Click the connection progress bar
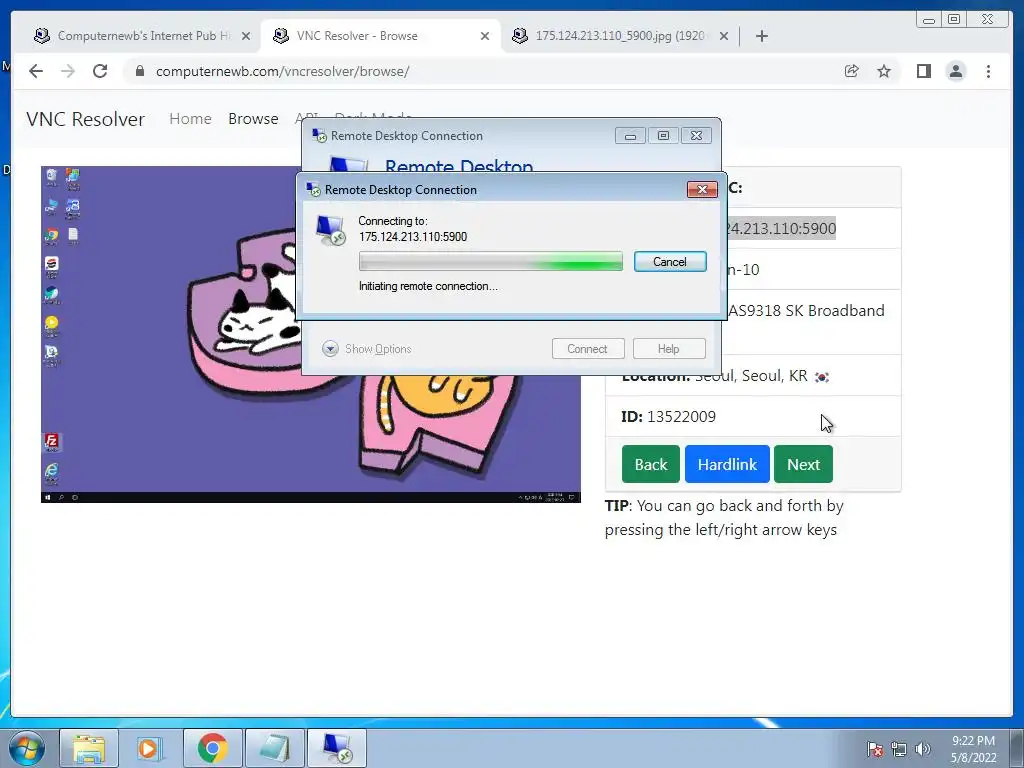 490,262
